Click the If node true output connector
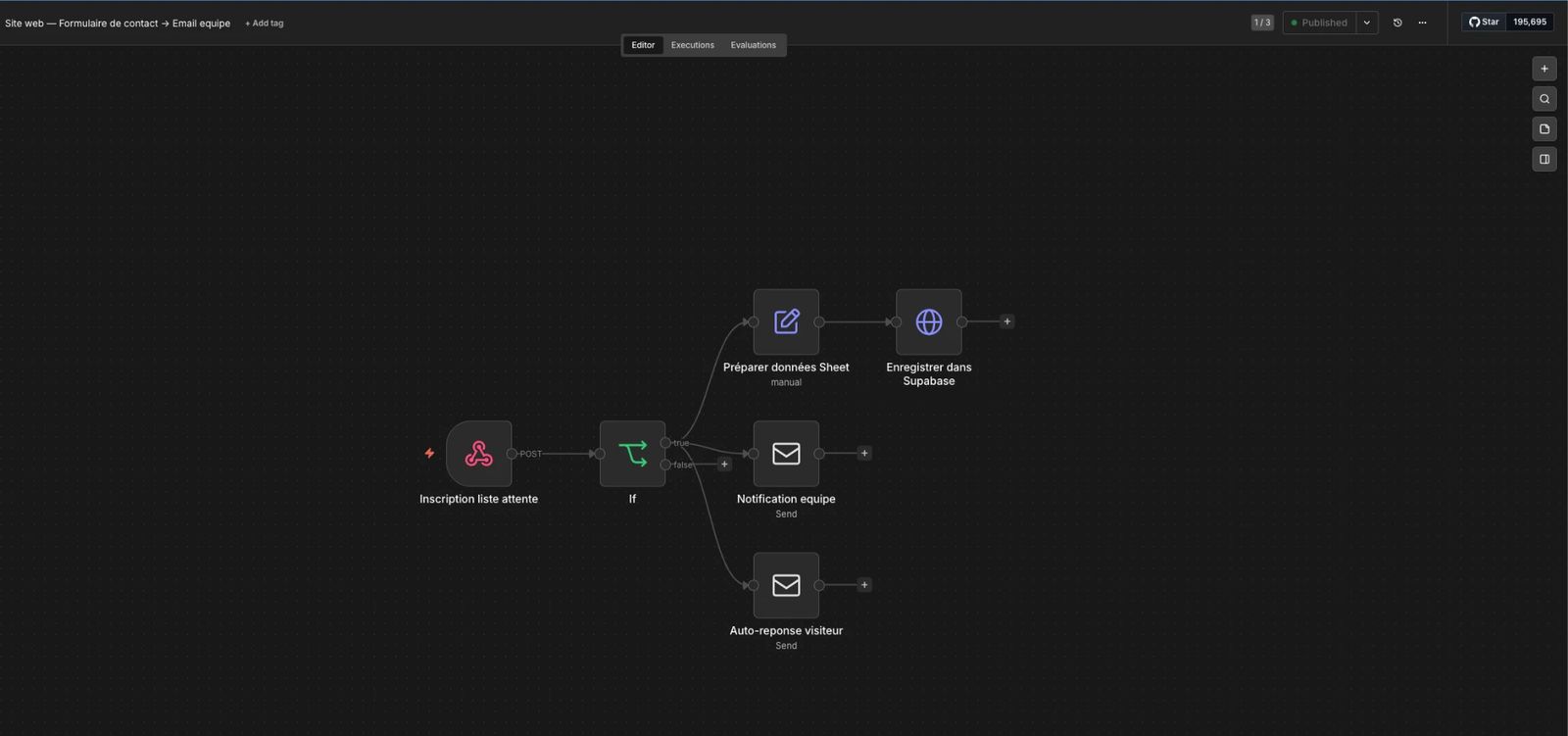 pos(665,443)
